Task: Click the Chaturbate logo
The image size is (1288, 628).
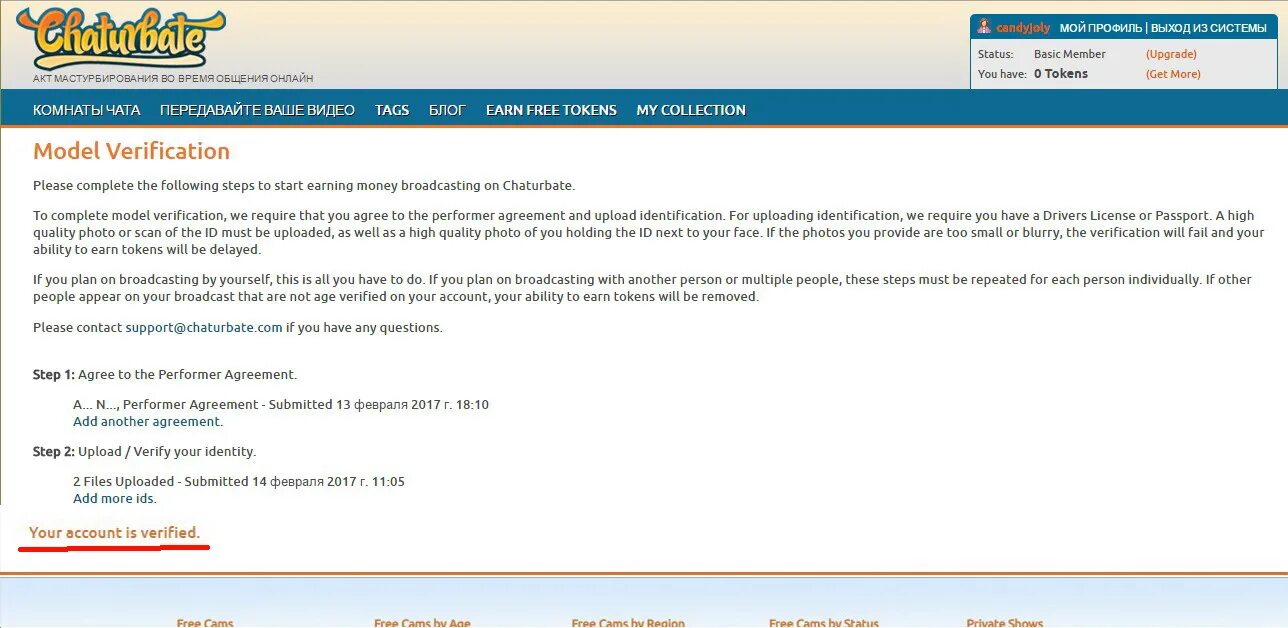Action: 121,38
